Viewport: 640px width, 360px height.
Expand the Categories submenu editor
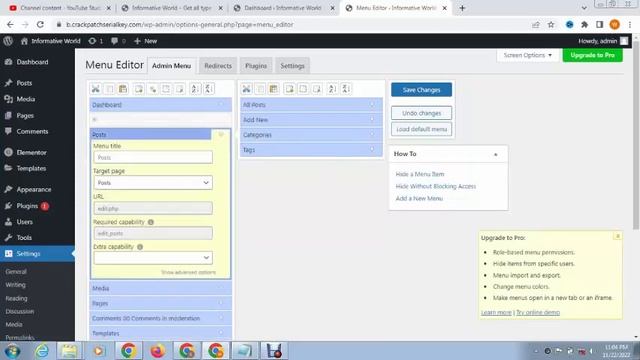click(x=372, y=134)
